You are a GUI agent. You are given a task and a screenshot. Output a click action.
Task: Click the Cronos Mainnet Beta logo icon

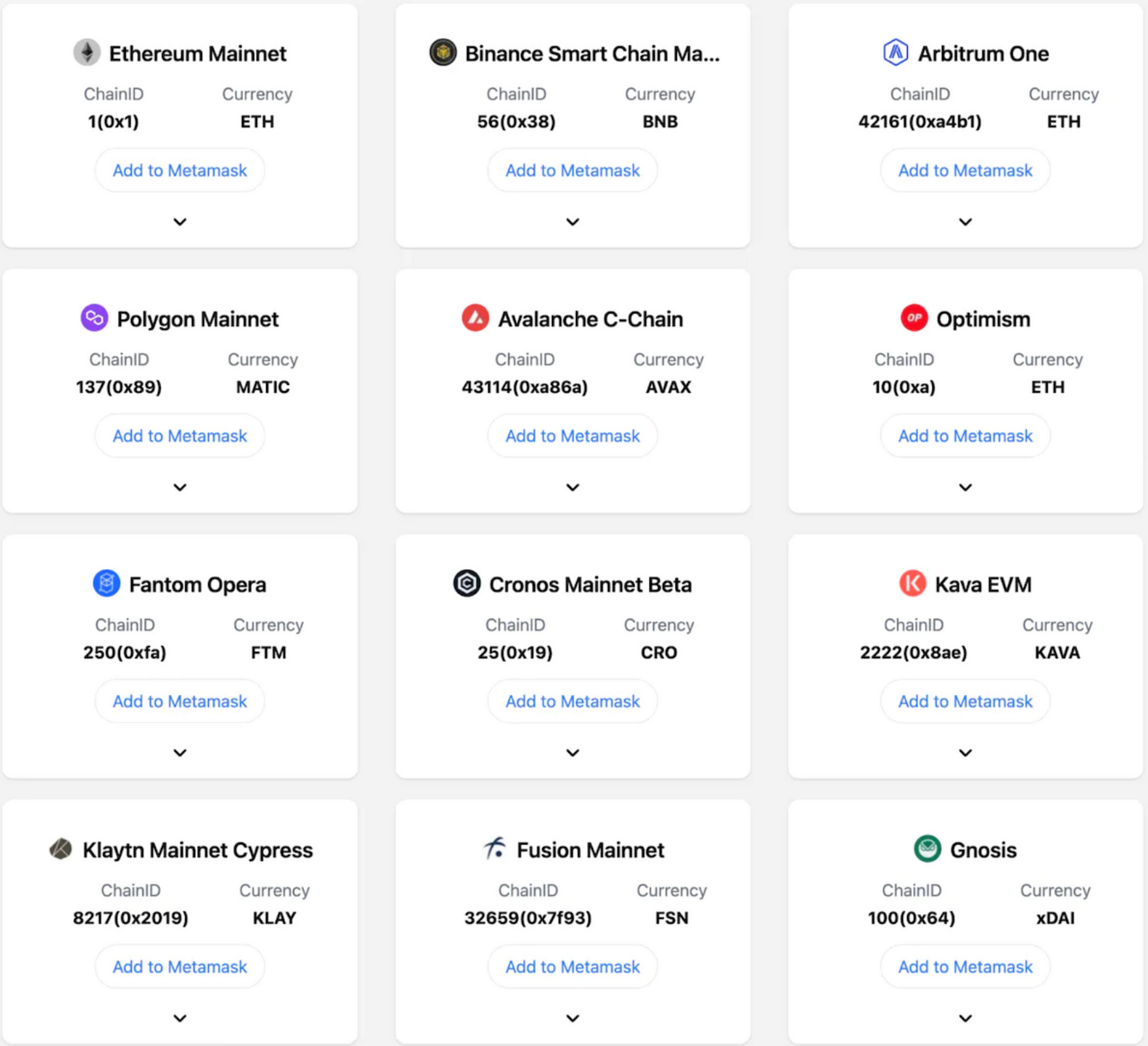click(467, 583)
